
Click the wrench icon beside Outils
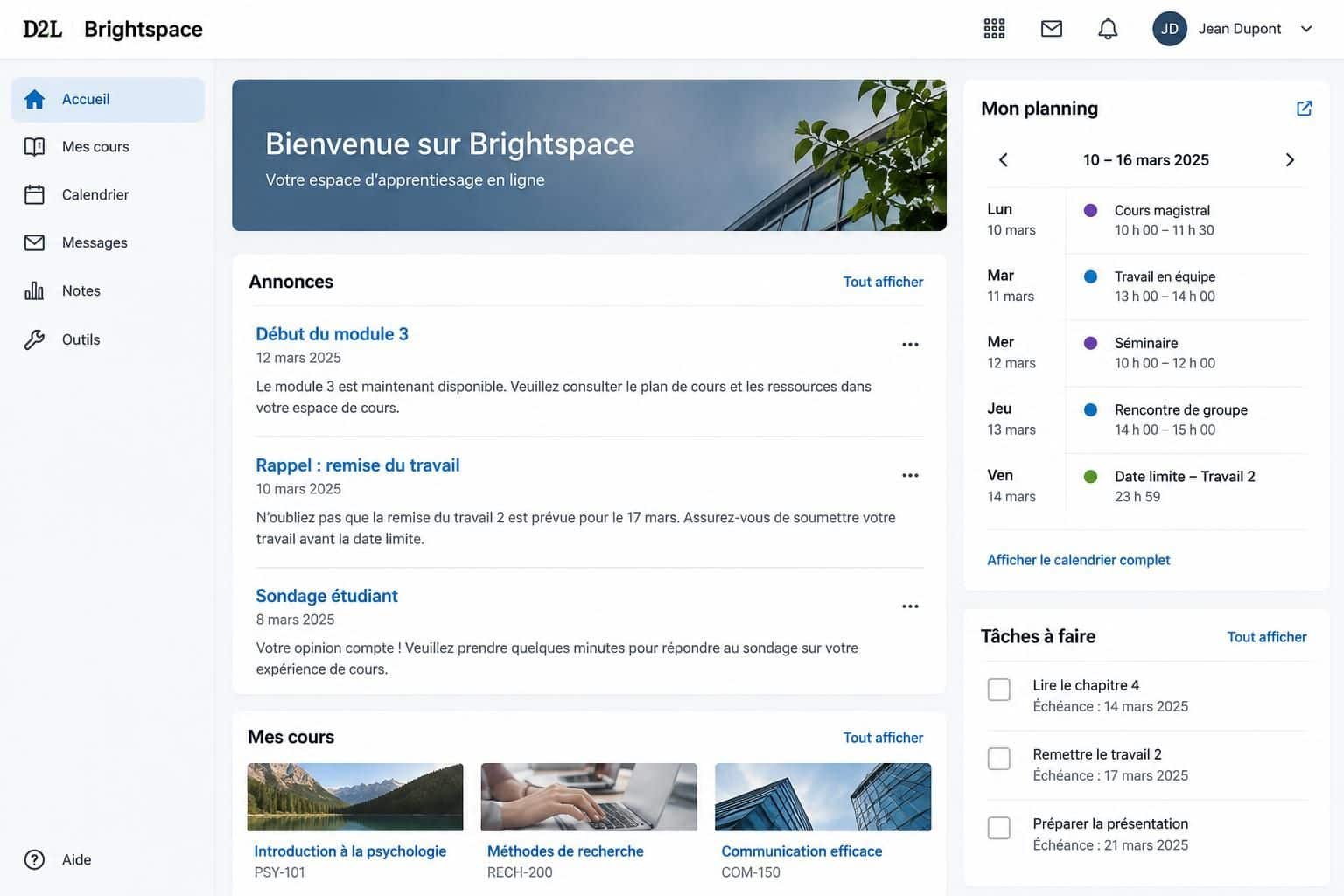point(34,339)
